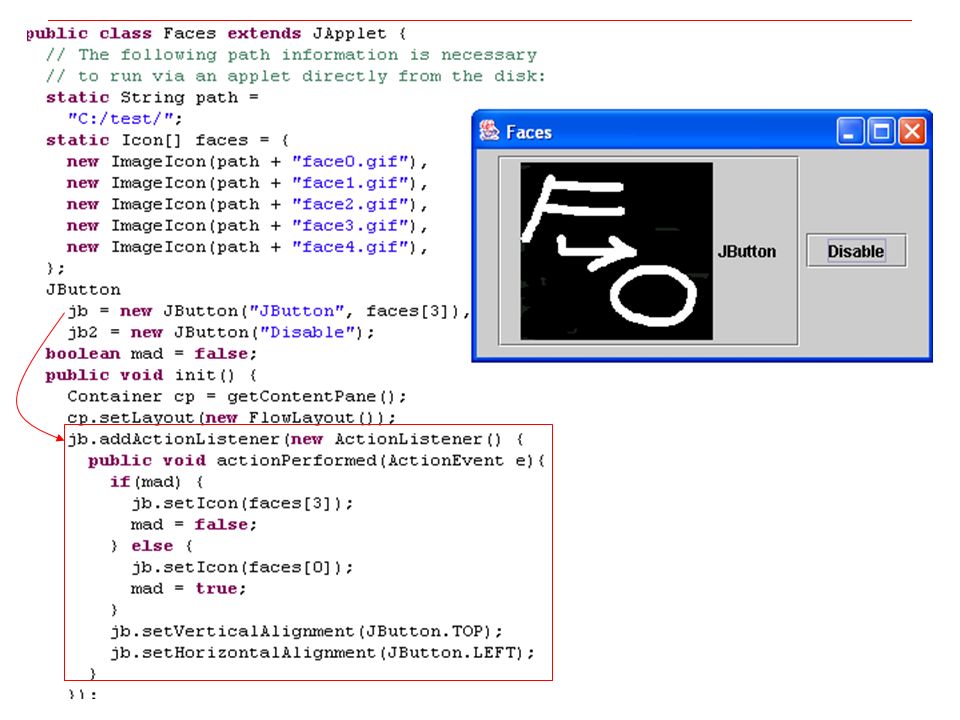Image resolution: width=960 pixels, height=720 pixels.
Task: Click the line "if(mad) {"
Action: [x=157, y=482]
